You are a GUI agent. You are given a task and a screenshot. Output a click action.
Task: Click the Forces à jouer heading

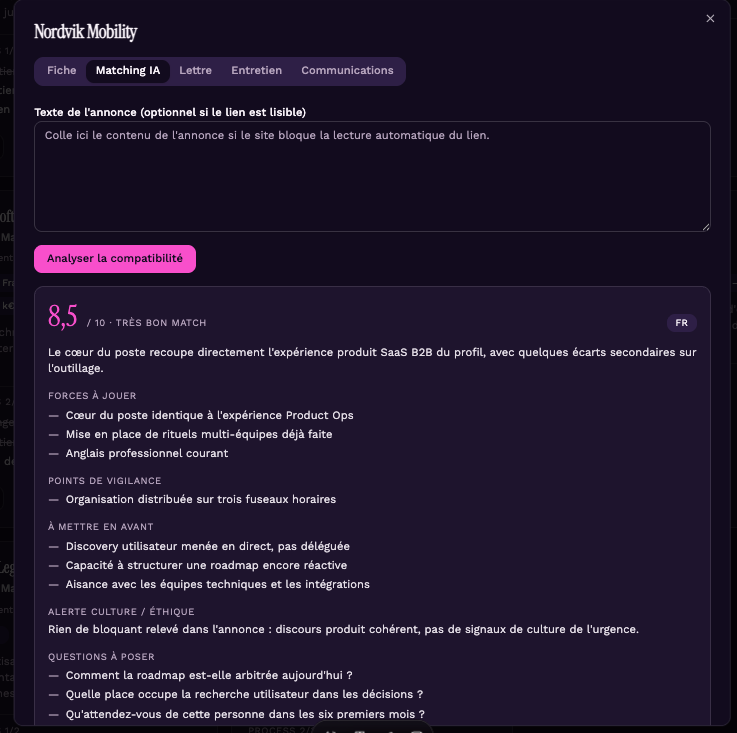92,396
